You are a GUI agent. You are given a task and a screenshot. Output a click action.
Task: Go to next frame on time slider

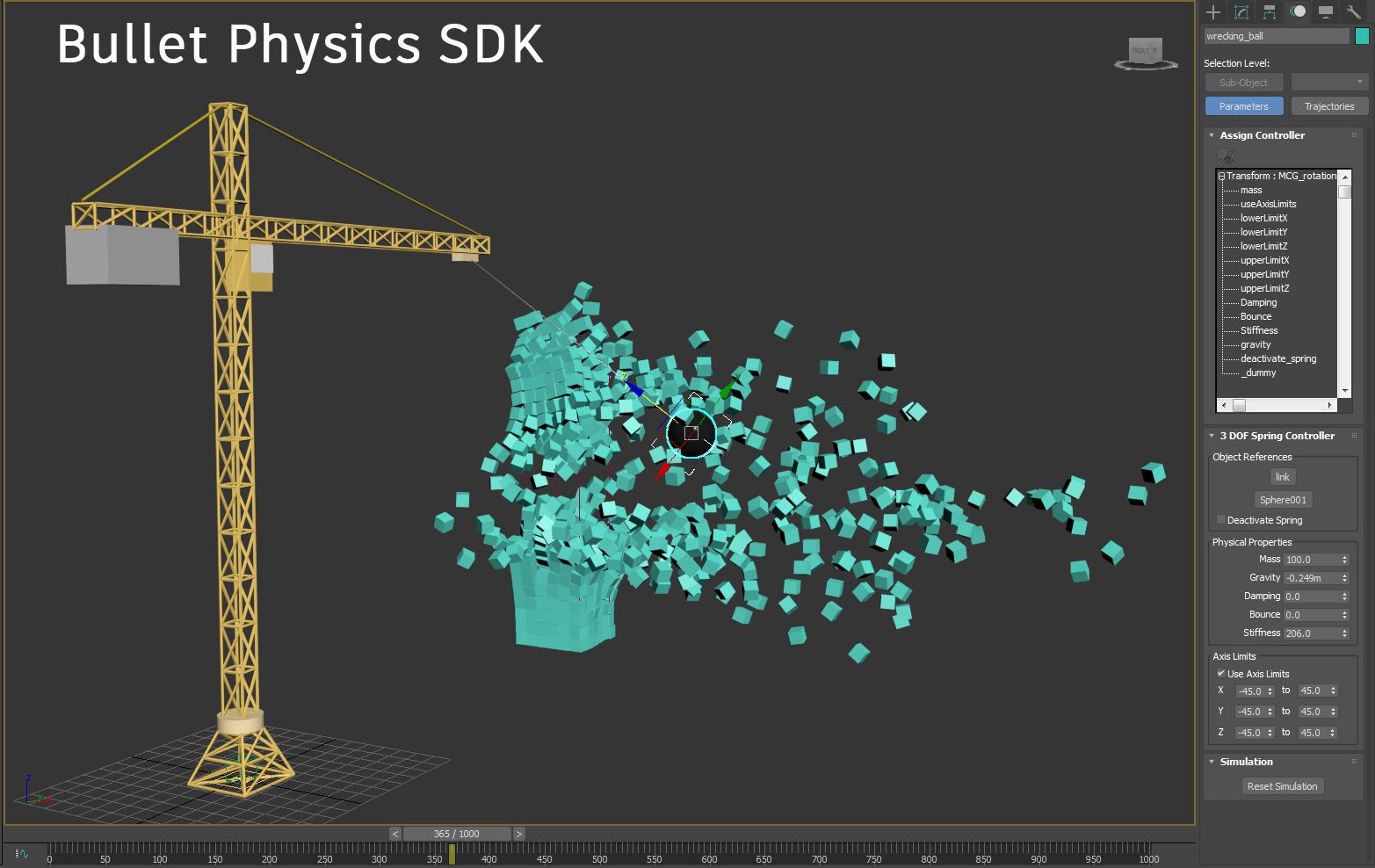pos(518,834)
